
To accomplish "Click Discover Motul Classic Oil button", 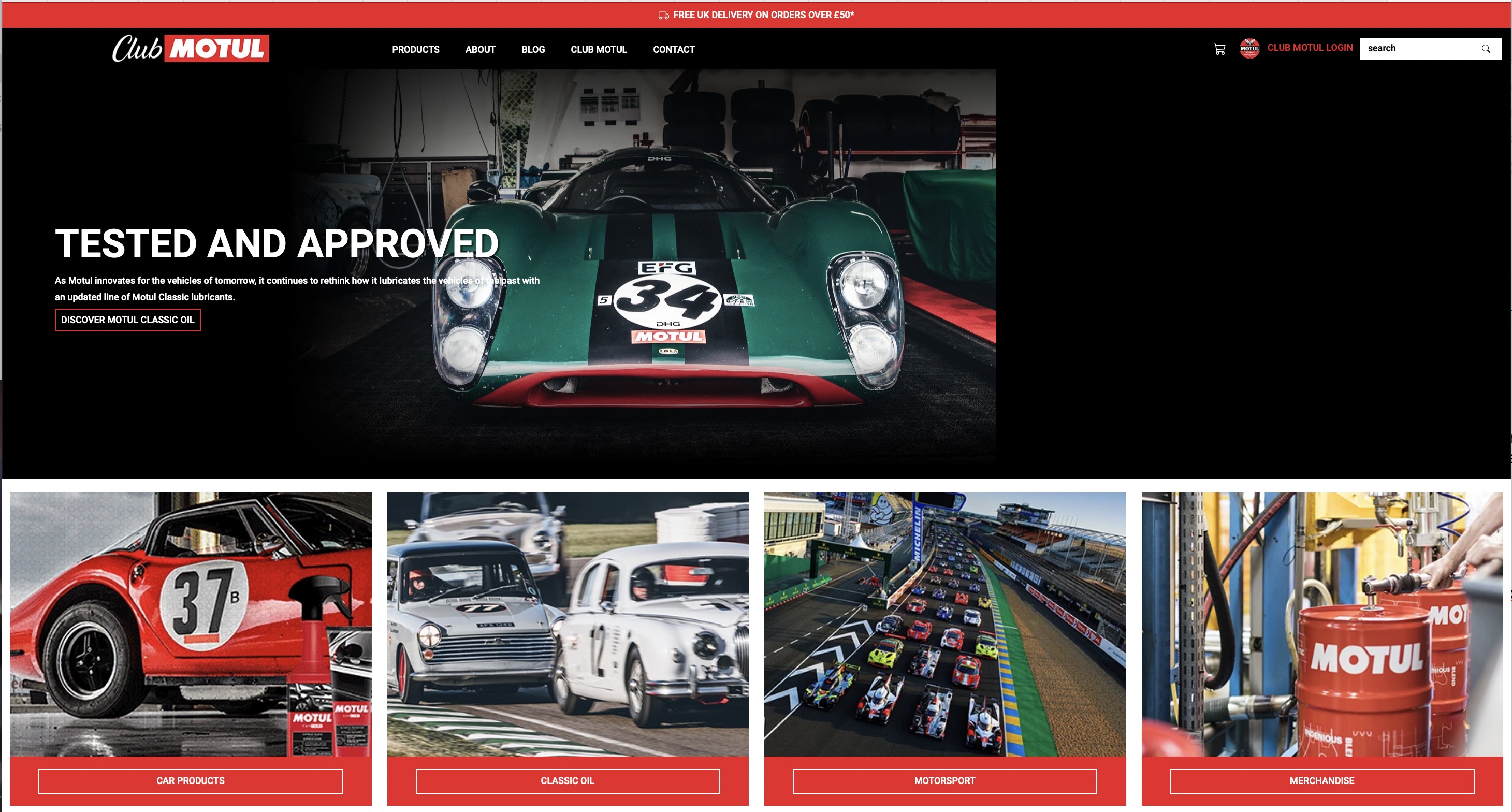I will (127, 320).
